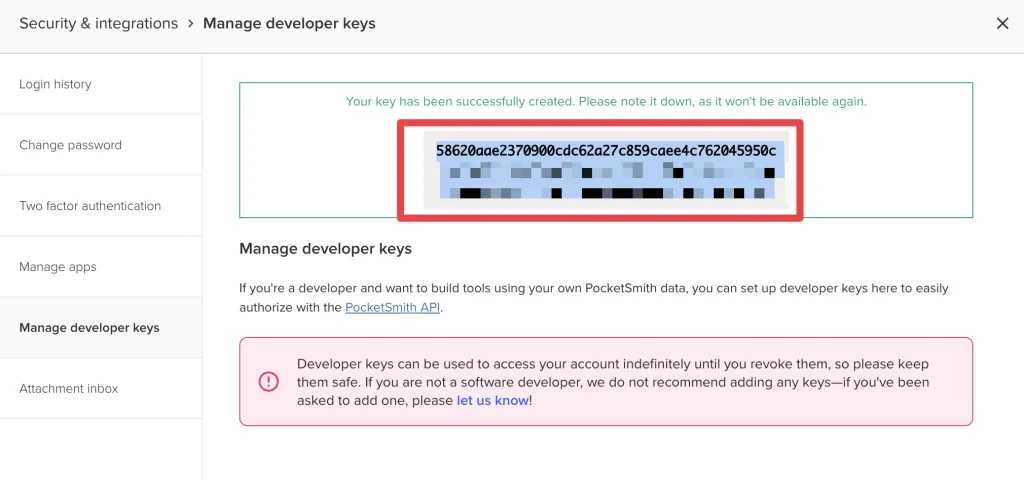Viewport: 1024px width, 480px height.
Task: Open Attachment inbox in the sidebar
Action: (68, 389)
